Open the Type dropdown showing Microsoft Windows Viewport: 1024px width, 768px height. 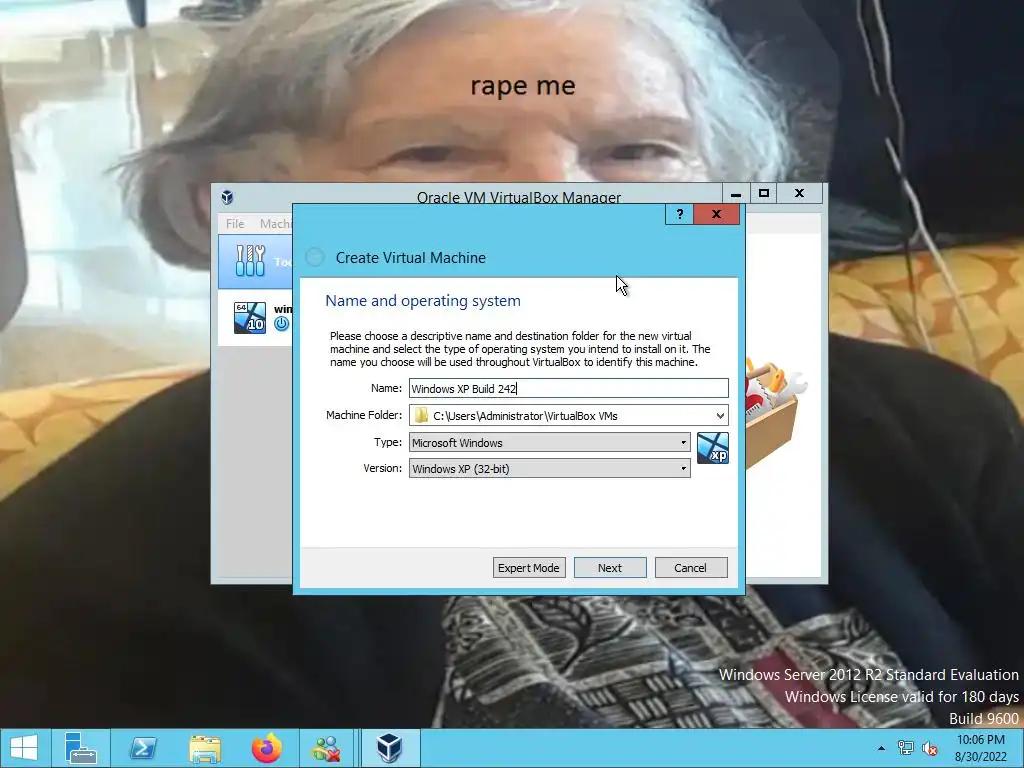coord(549,442)
